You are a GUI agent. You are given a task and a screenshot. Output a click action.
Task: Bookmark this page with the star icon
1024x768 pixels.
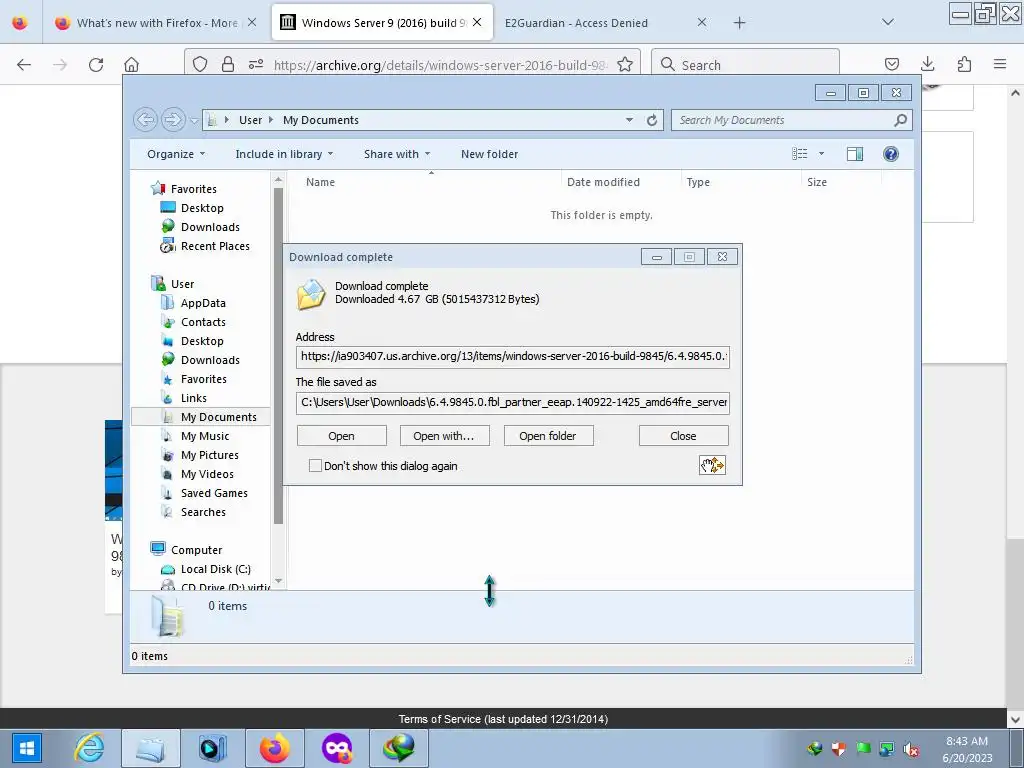point(625,64)
